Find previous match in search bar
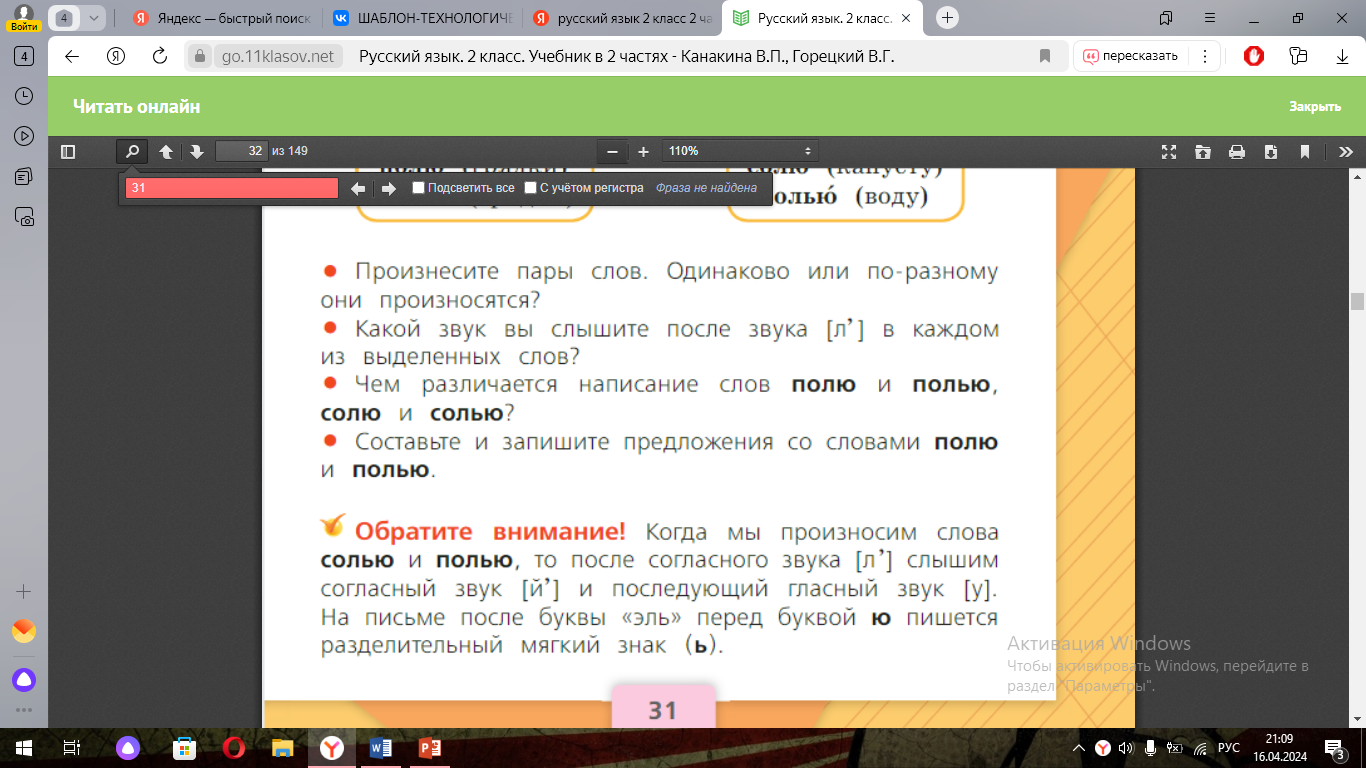 [x=357, y=188]
